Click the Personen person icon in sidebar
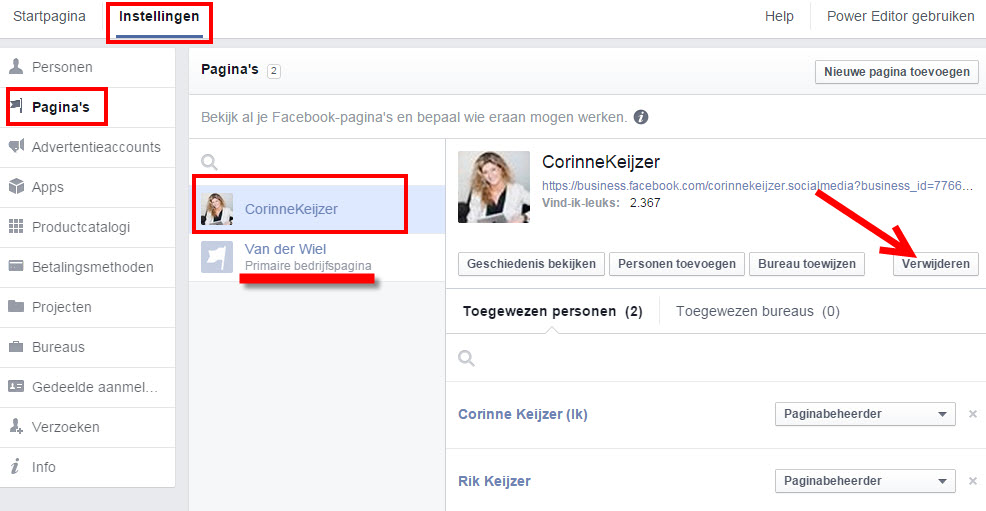This screenshot has width=986, height=511. pos(16,67)
